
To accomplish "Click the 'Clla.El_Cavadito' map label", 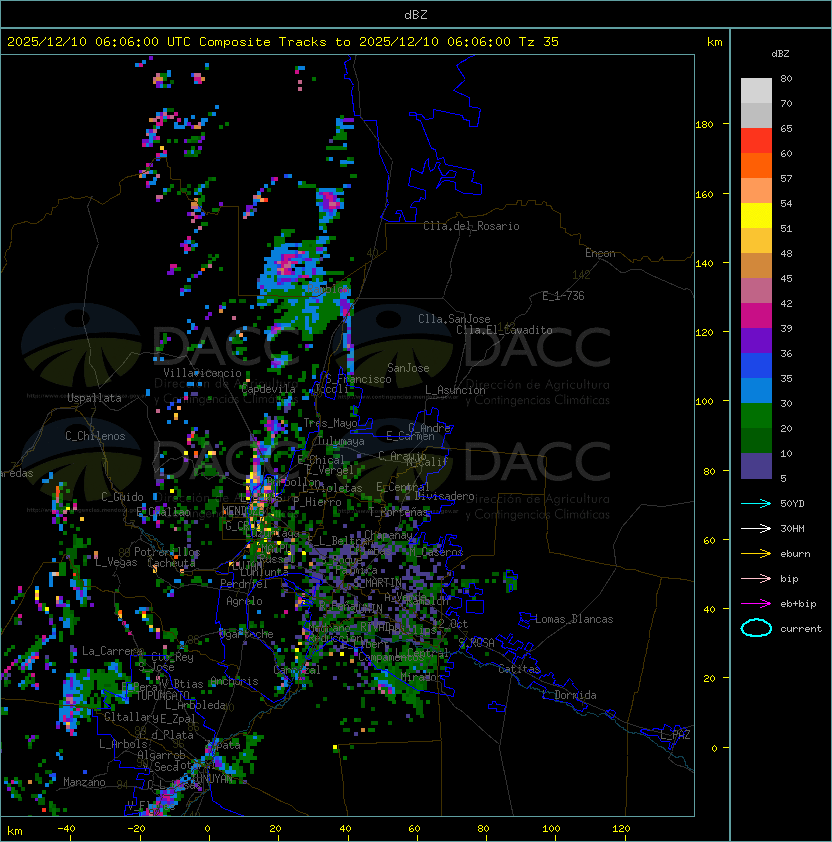I will pos(504,330).
